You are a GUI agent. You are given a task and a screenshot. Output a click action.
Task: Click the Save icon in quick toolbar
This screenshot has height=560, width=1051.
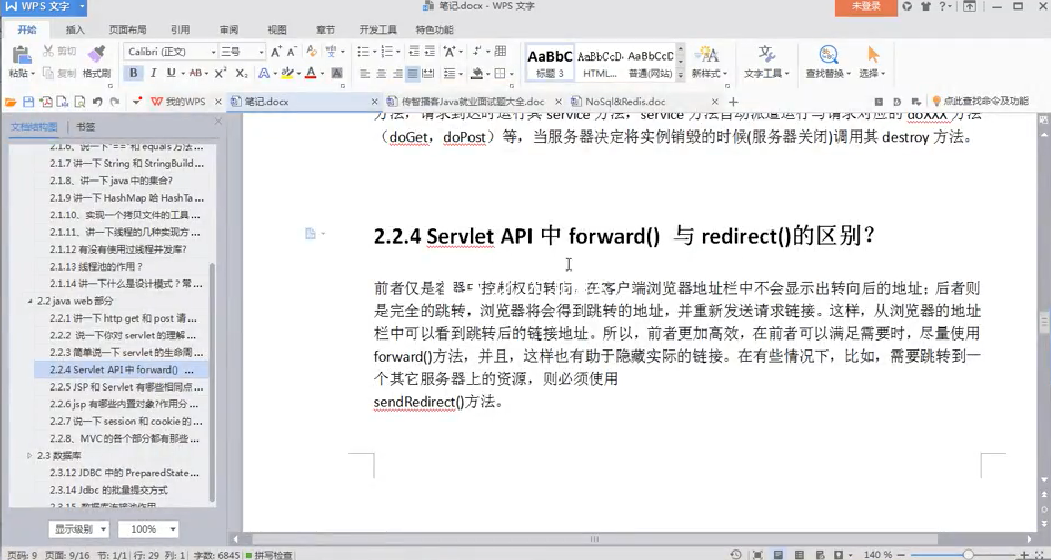[x=28, y=102]
